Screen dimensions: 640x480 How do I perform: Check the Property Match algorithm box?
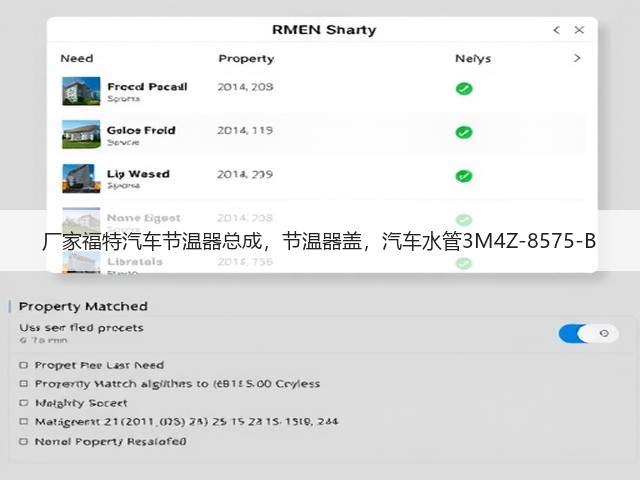click(x=24, y=384)
